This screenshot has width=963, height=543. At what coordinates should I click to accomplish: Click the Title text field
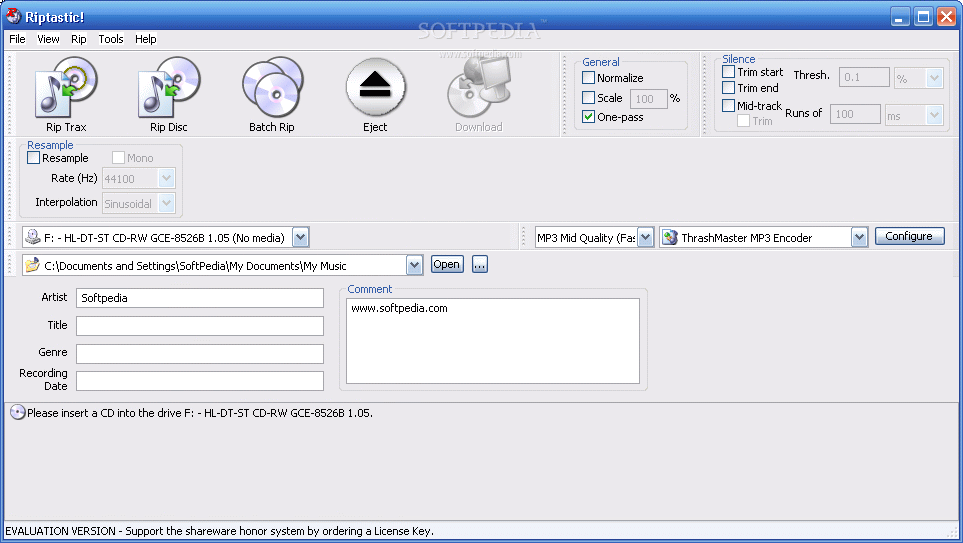[x=200, y=326]
